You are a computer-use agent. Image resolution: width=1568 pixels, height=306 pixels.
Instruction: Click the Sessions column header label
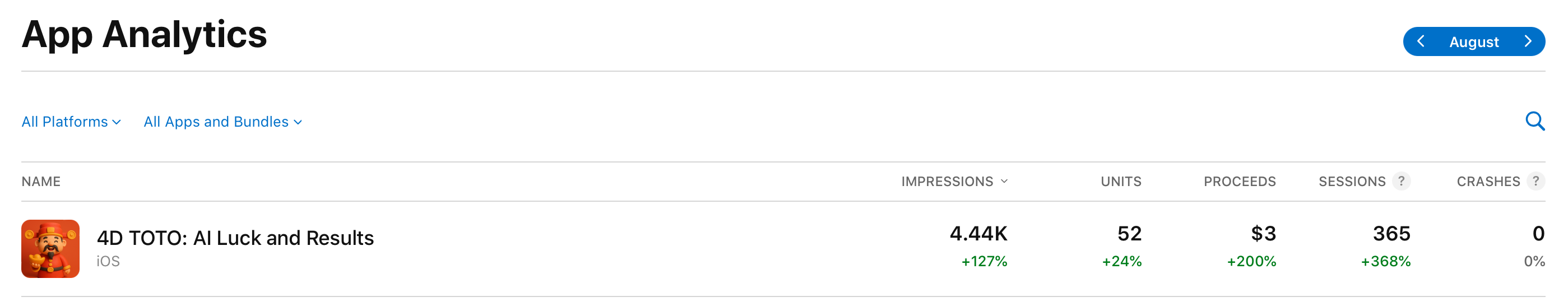click(x=1352, y=181)
